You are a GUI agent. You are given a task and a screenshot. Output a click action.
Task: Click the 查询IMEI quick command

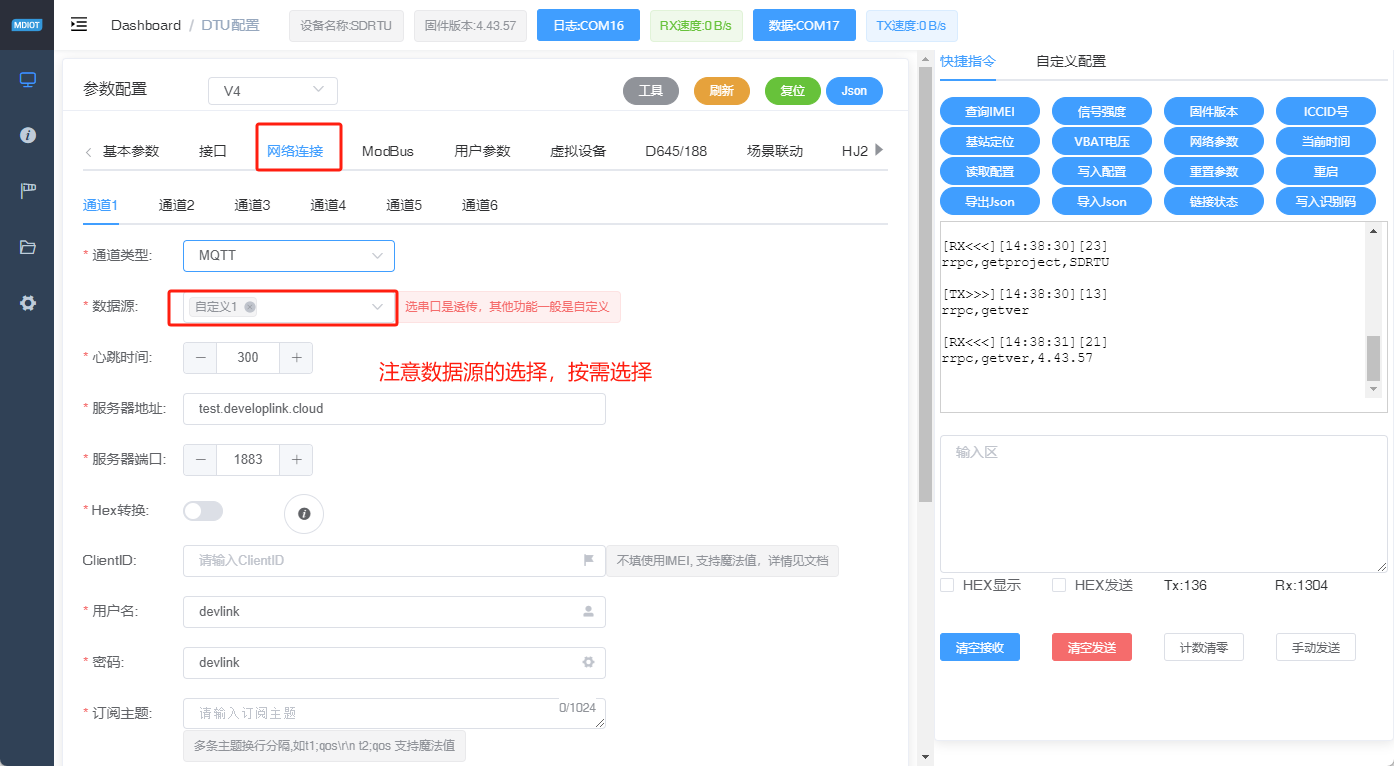[990, 111]
